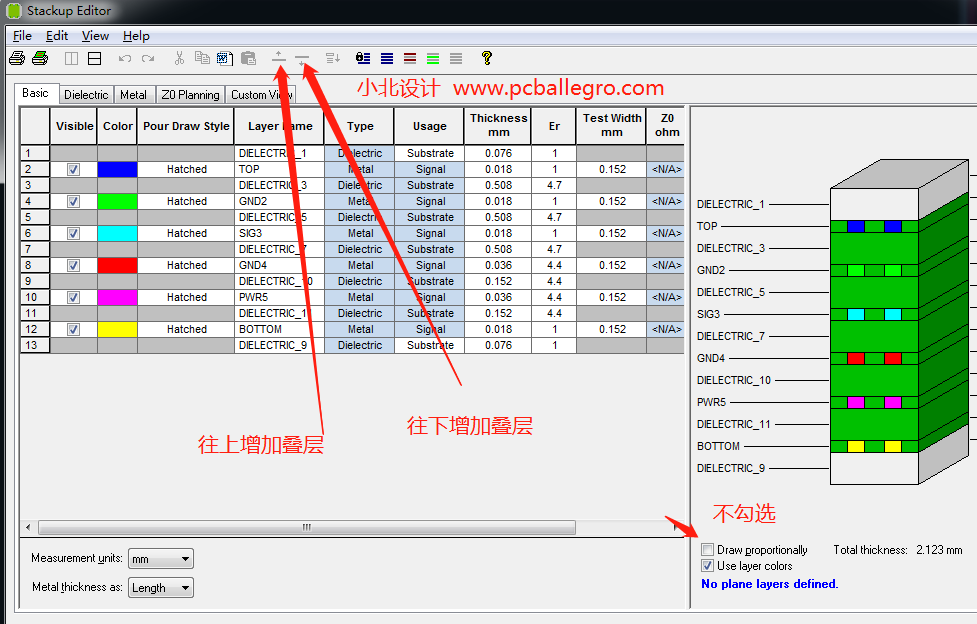The height and width of the screenshot is (624, 977).
Task: Click the magenta color swatch for PWR5
Action: coord(117,297)
